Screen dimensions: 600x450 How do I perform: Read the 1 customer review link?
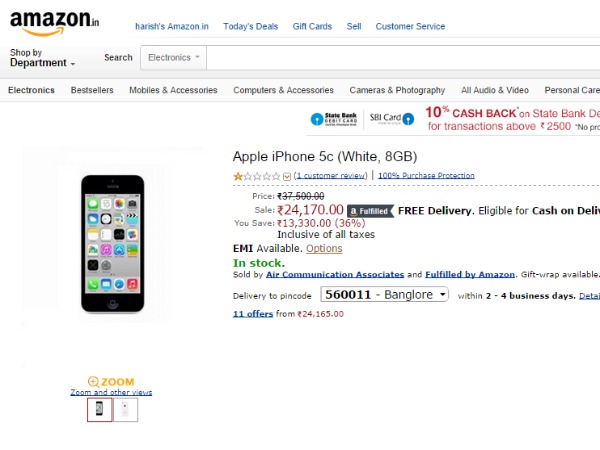pos(331,176)
